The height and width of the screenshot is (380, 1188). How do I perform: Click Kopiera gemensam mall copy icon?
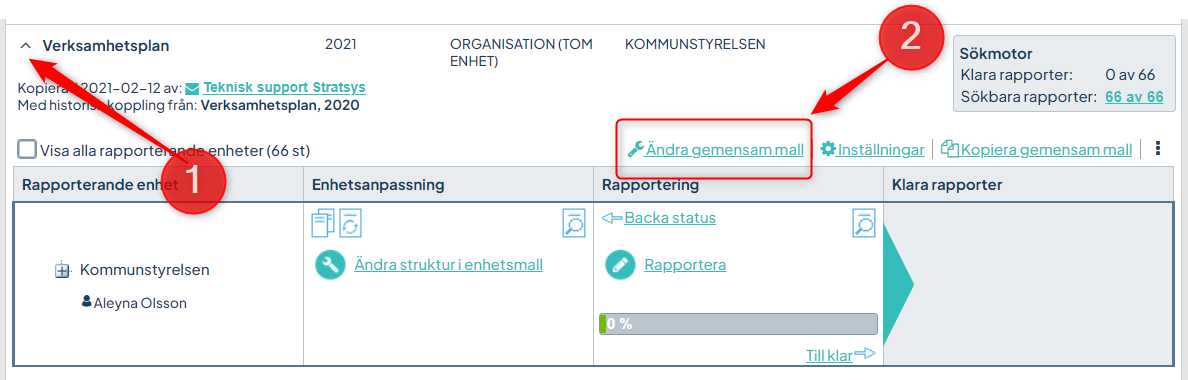tap(950, 149)
